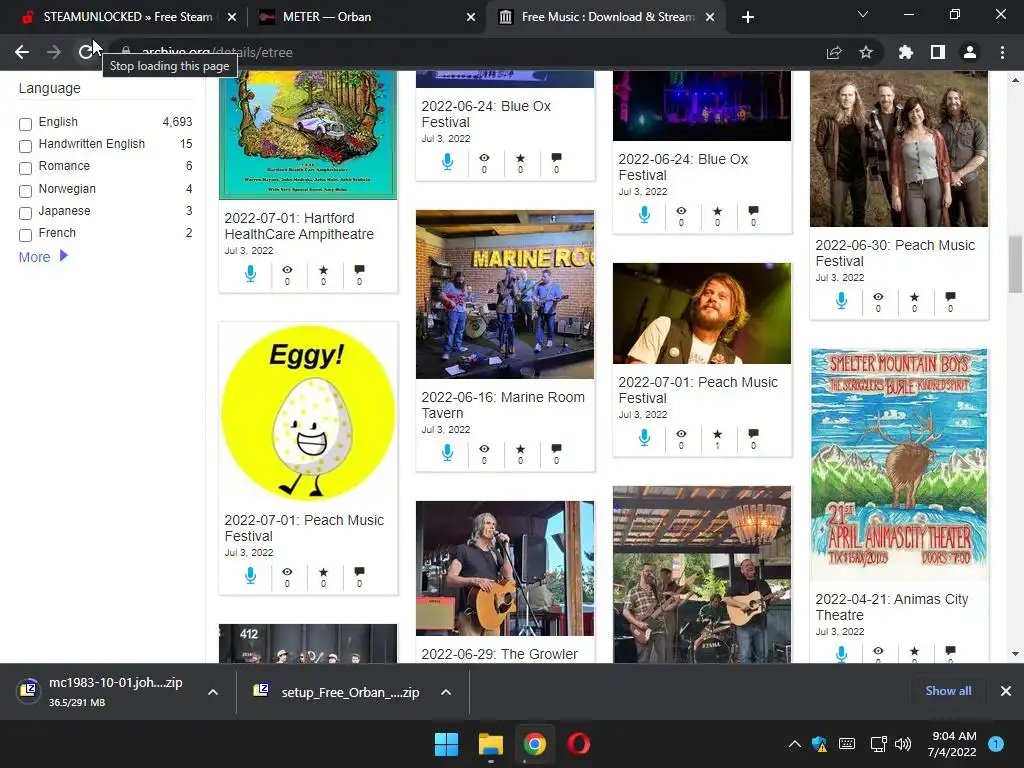This screenshot has height=768, width=1024.
Task: Open 2022-06-30: Peach Music Festival title link
Action: coord(895,253)
